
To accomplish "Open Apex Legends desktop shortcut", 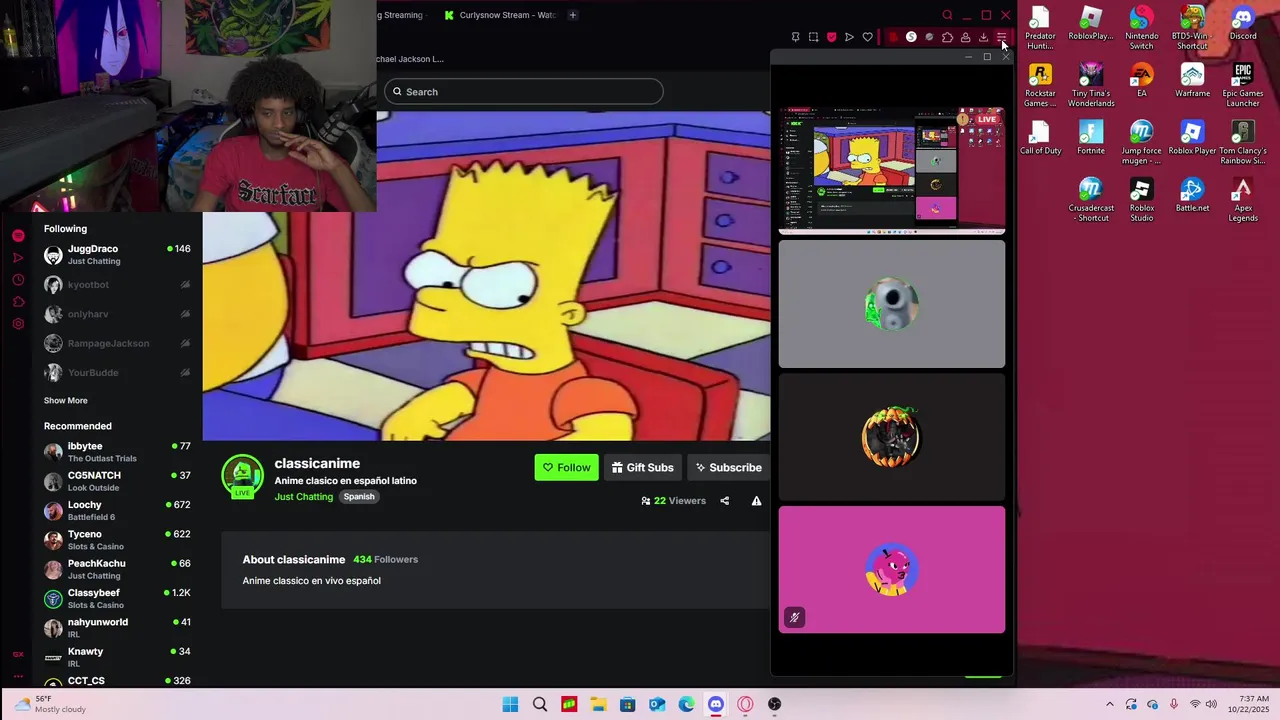I will (x=1243, y=200).
